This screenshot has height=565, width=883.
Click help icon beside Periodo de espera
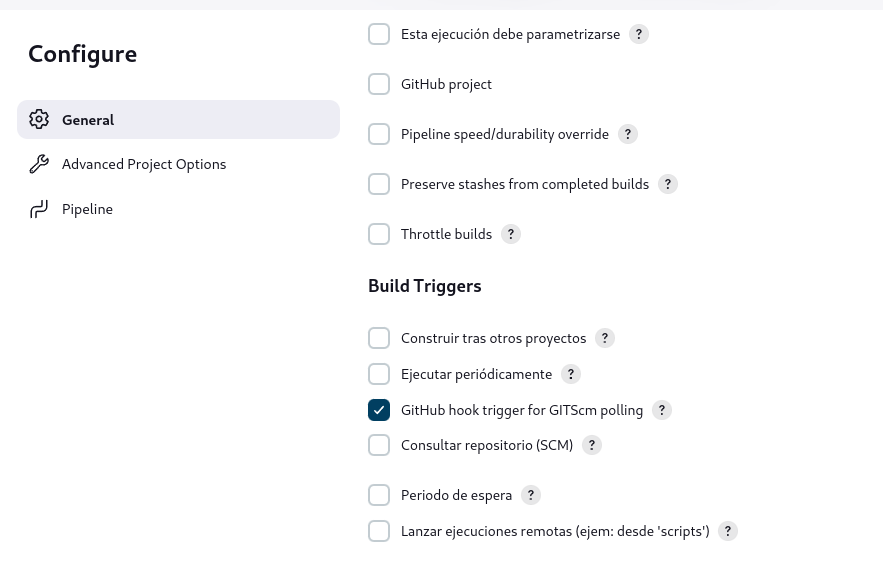point(530,495)
